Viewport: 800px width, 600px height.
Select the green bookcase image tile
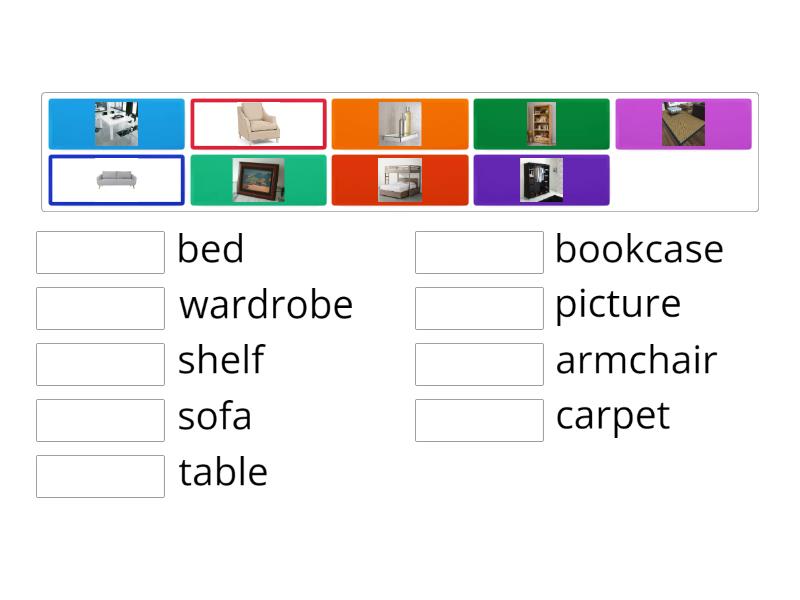click(x=541, y=124)
